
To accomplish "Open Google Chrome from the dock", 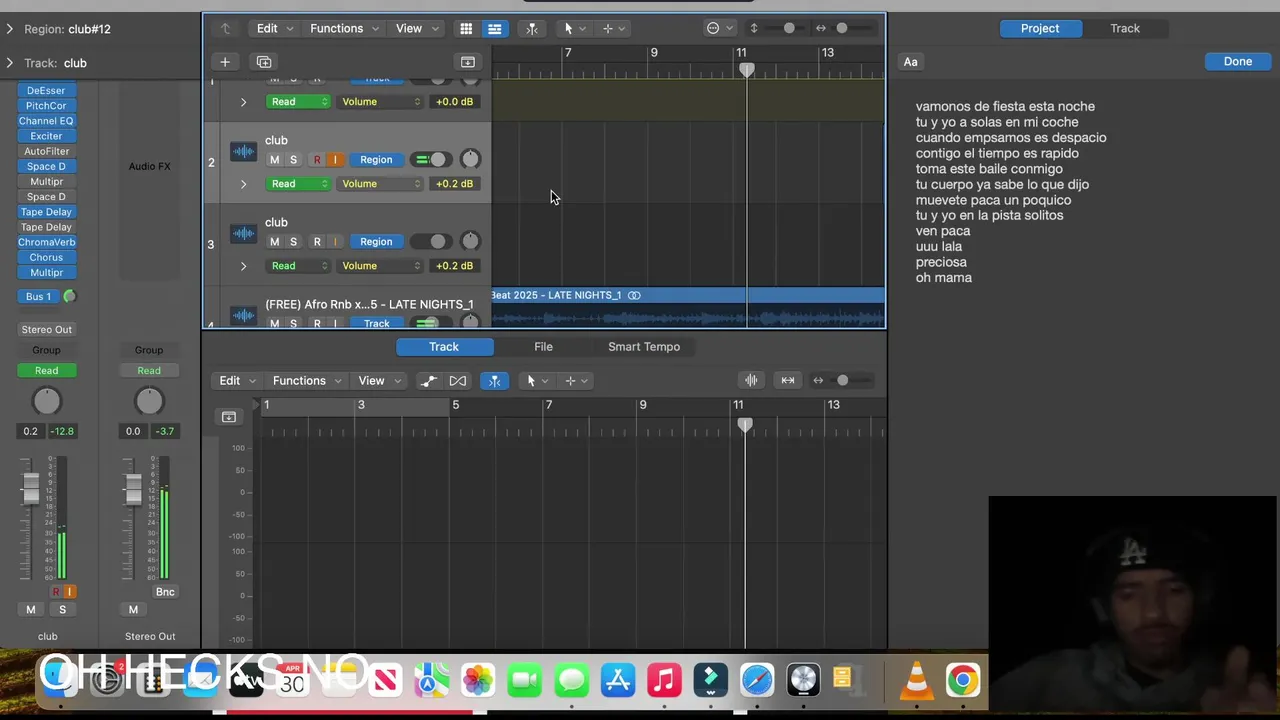I will click(963, 681).
